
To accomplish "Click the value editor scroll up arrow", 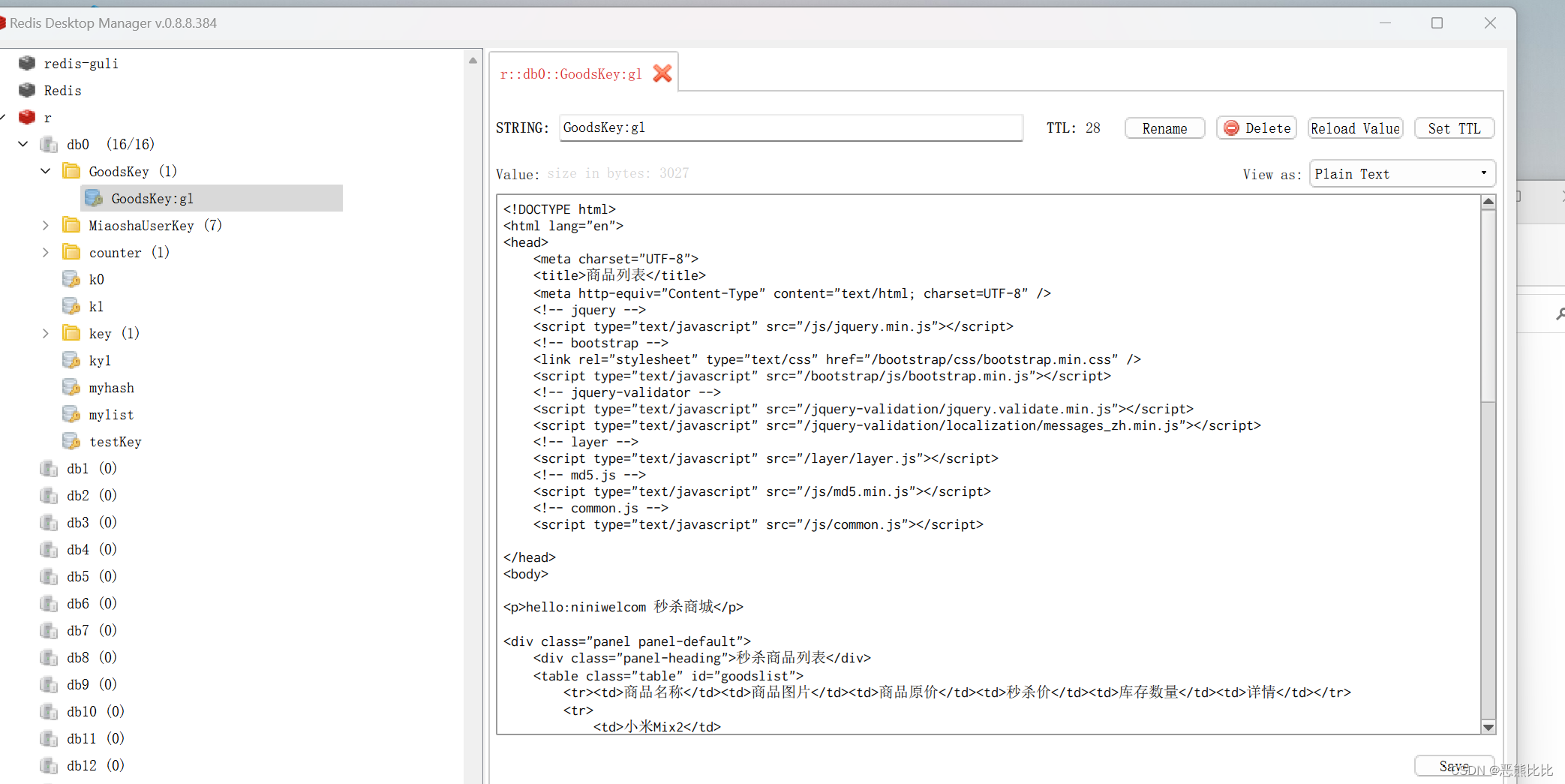I will click(1488, 202).
